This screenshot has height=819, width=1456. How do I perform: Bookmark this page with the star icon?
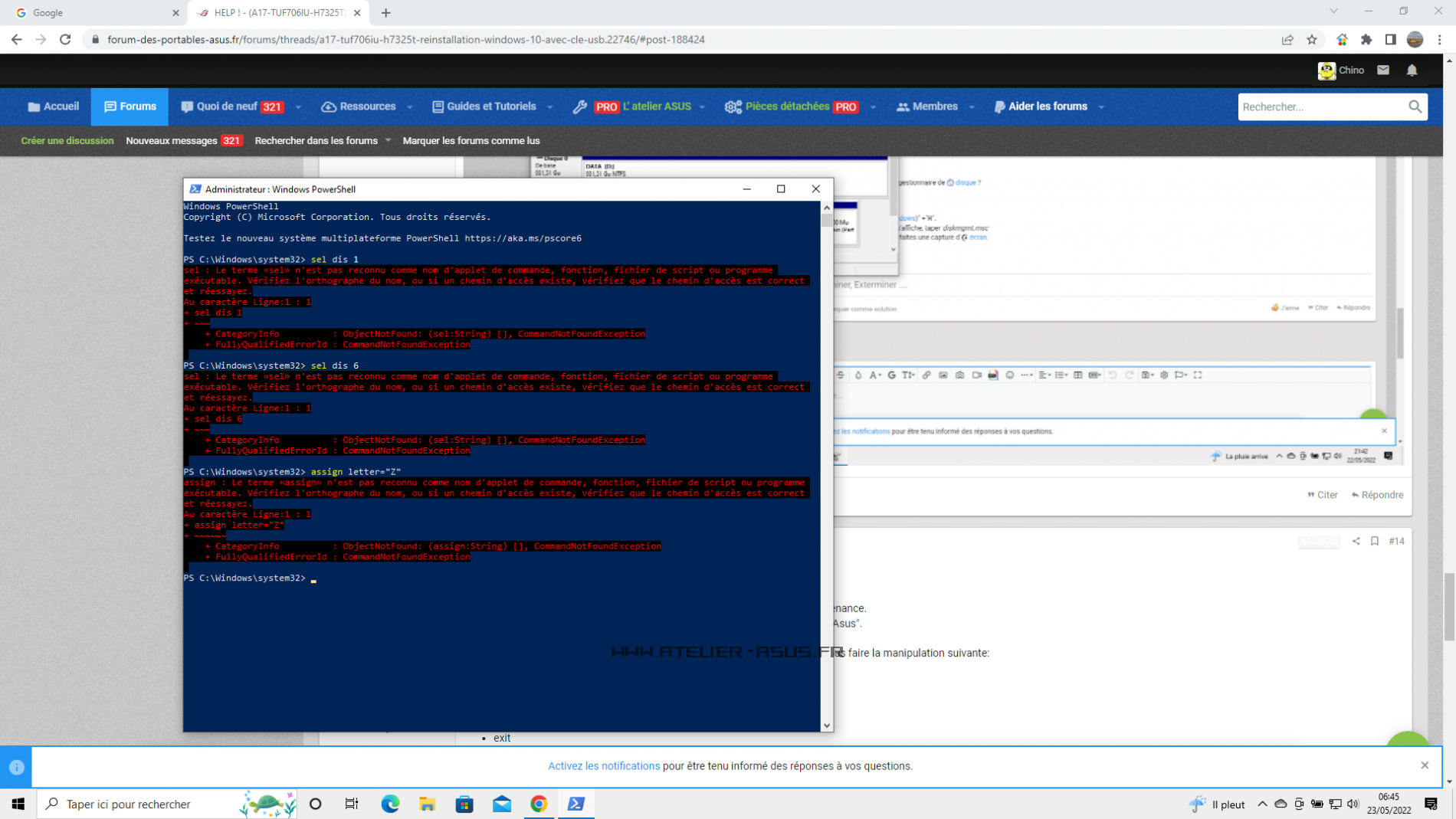(x=1312, y=40)
